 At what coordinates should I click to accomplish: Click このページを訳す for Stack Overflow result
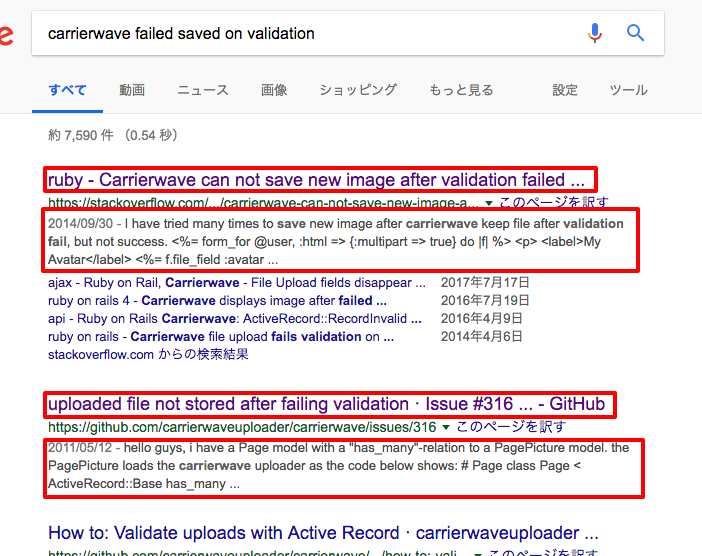click(x=553, y=203)
